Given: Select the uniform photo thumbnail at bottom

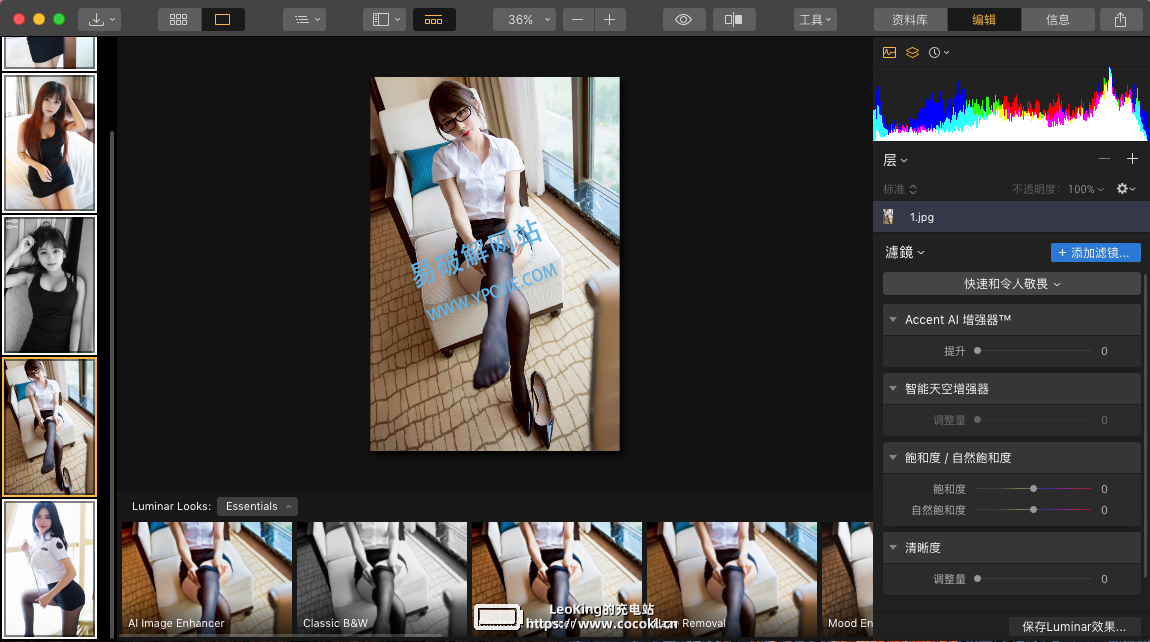Looking at the screenshot, I should (x=50, y=569).
